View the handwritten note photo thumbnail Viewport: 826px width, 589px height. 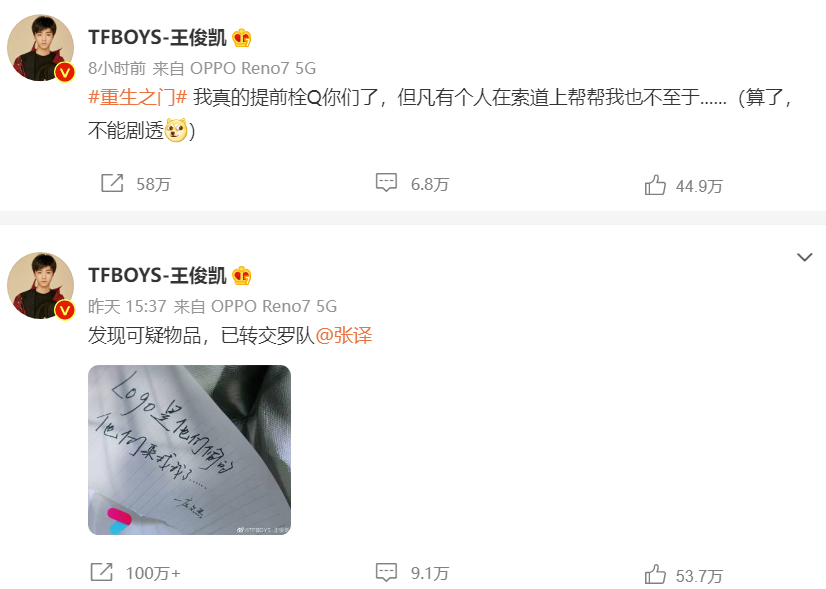click(x=189, y=450)
